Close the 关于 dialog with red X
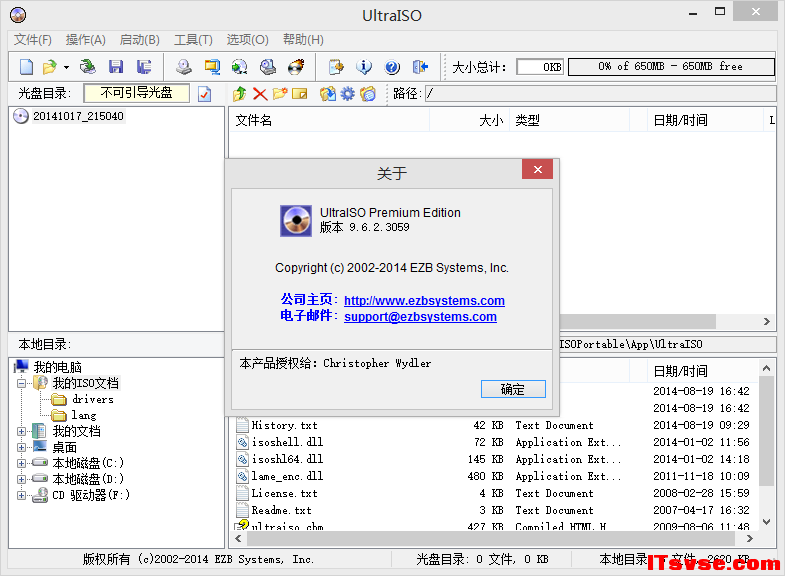Image resolution: width=785 pixels, height=576 pixels. tap(538, 169)
